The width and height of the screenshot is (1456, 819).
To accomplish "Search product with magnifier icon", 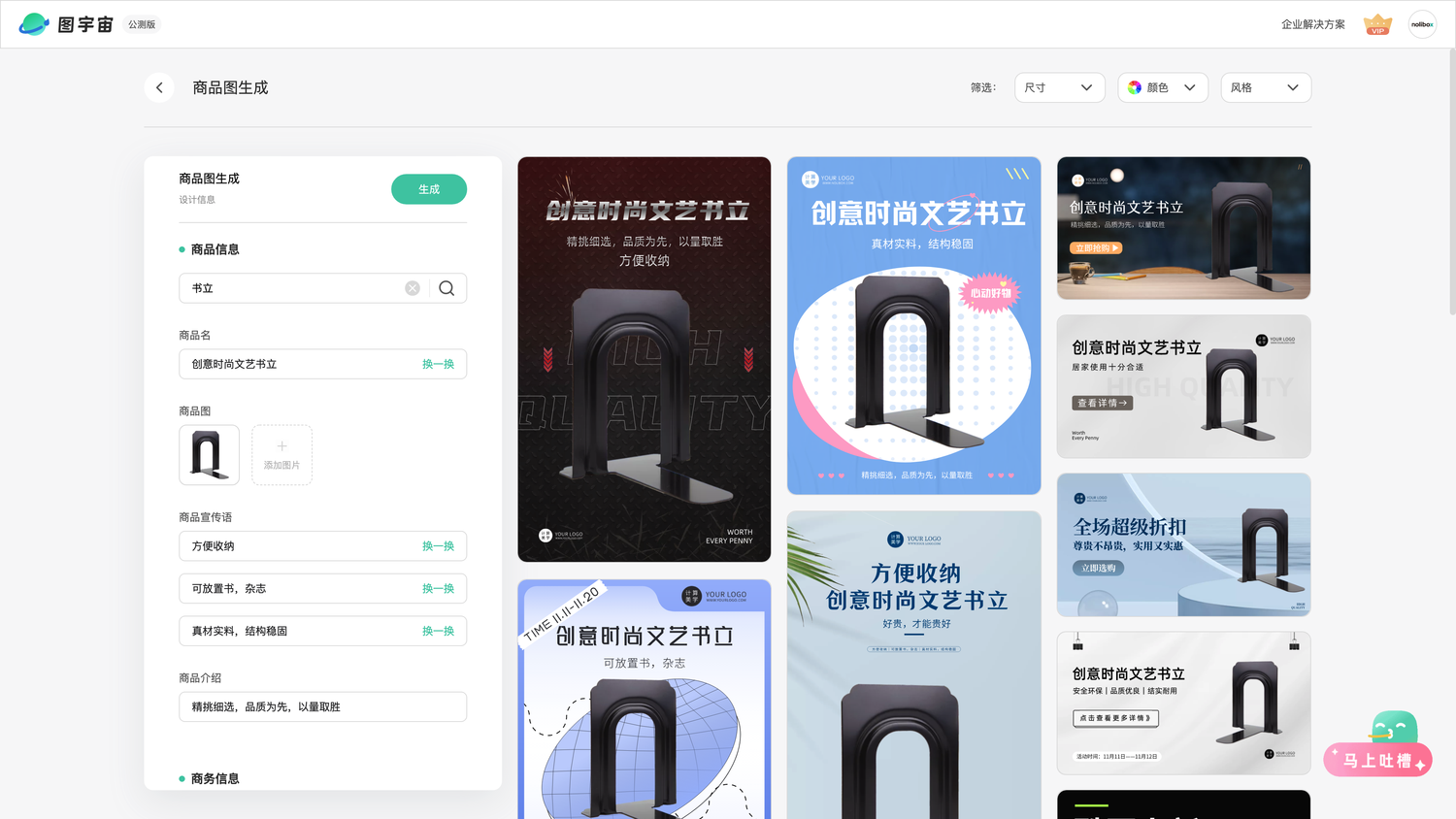I will tap(447, 288).
